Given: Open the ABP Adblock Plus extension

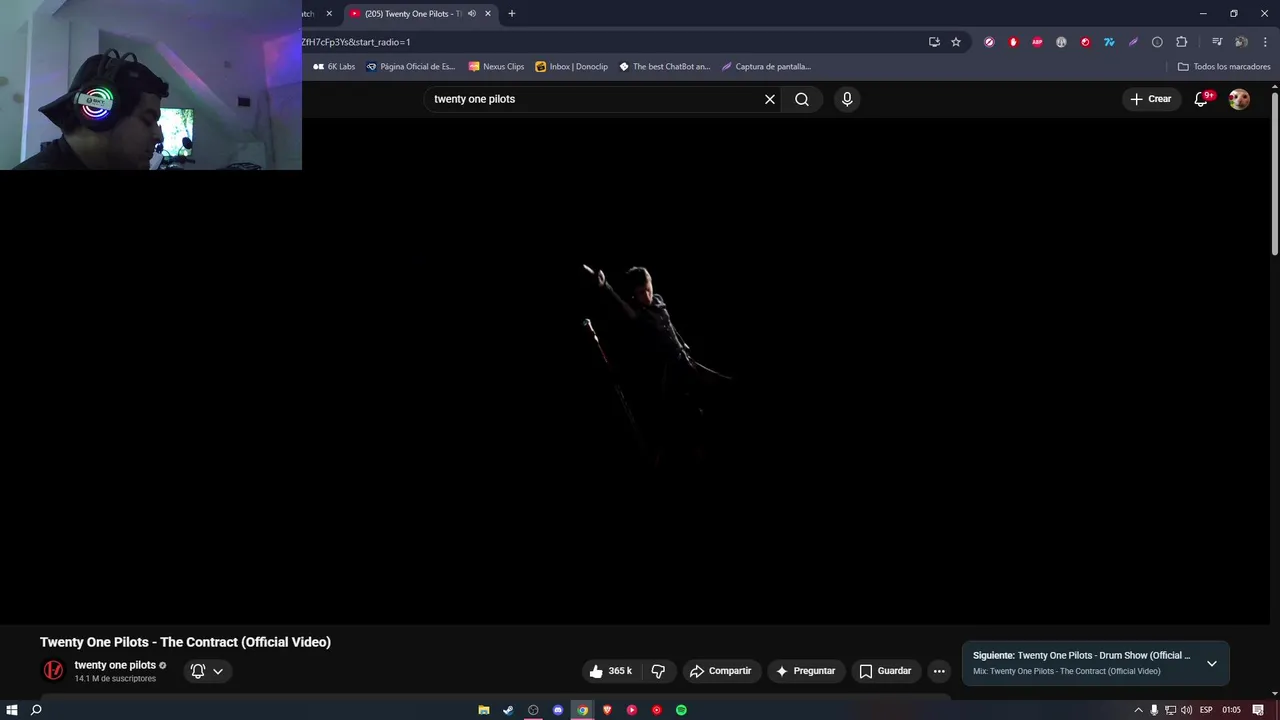Looking at the screenshot, I should 1037,42.
